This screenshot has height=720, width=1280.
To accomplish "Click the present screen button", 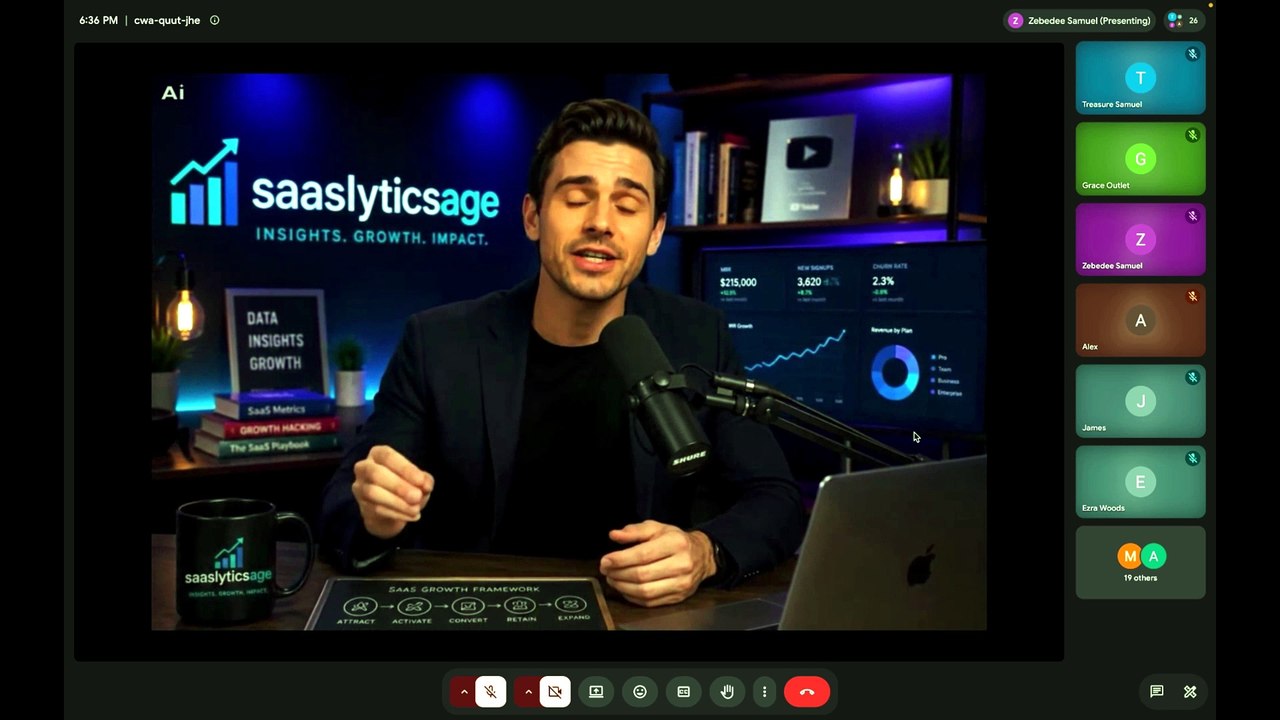I will [x=596, y=691].
